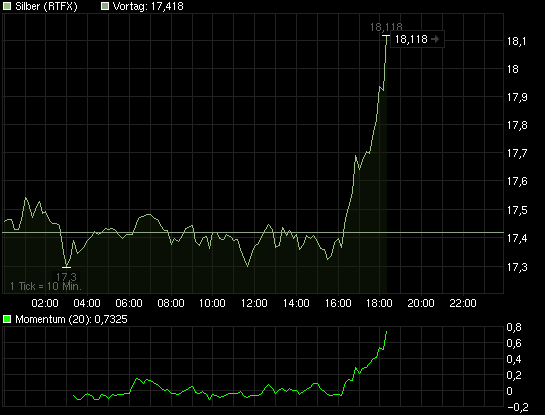Click the Silber (RTFX) legend color swatch

7,6
